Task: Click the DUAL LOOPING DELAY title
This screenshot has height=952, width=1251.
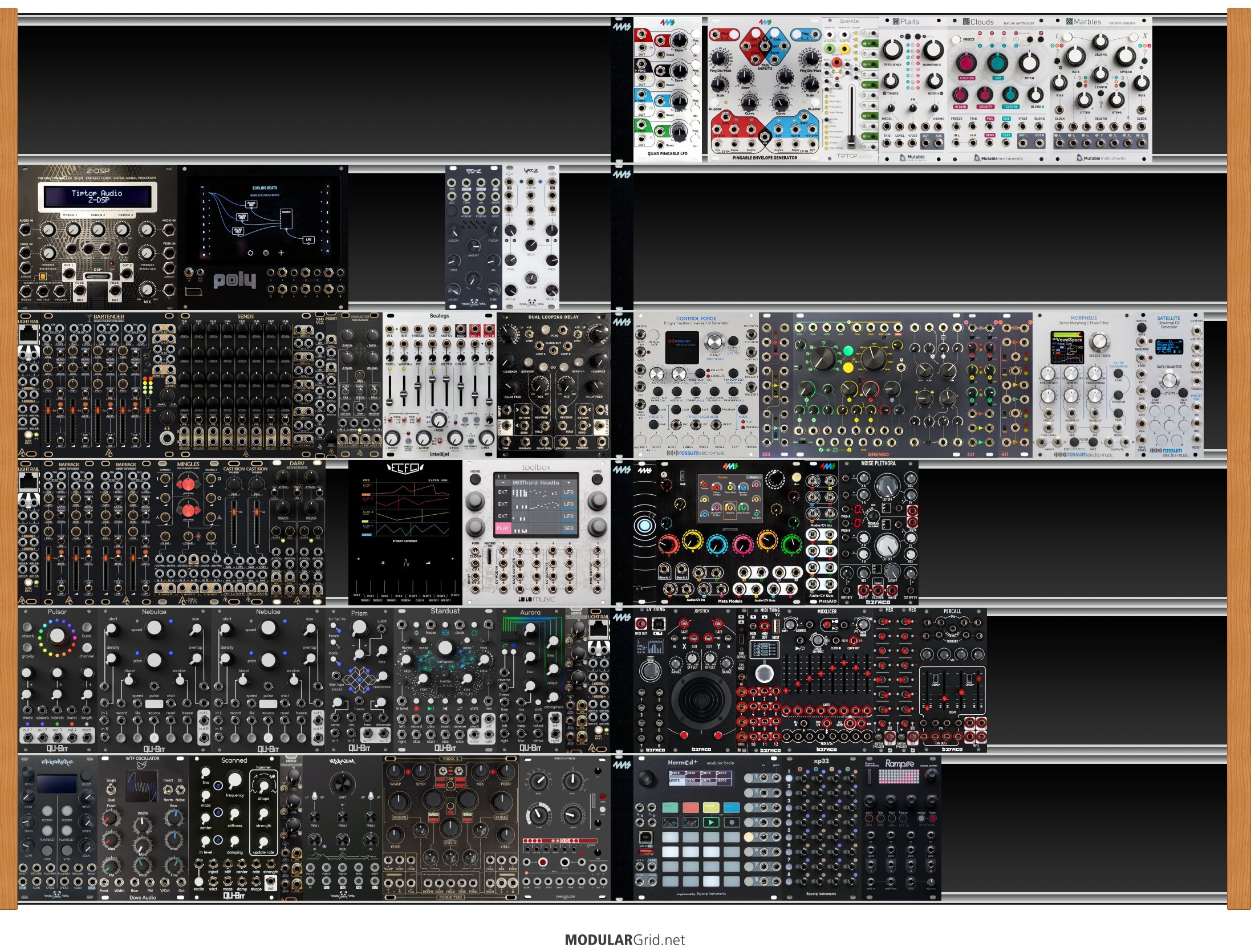Action: coord(553,317)
